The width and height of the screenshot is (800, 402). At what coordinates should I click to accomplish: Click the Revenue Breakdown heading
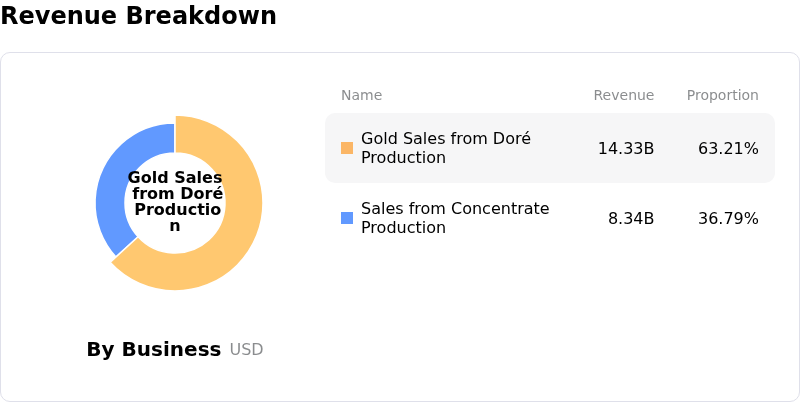tap(138, 16)
